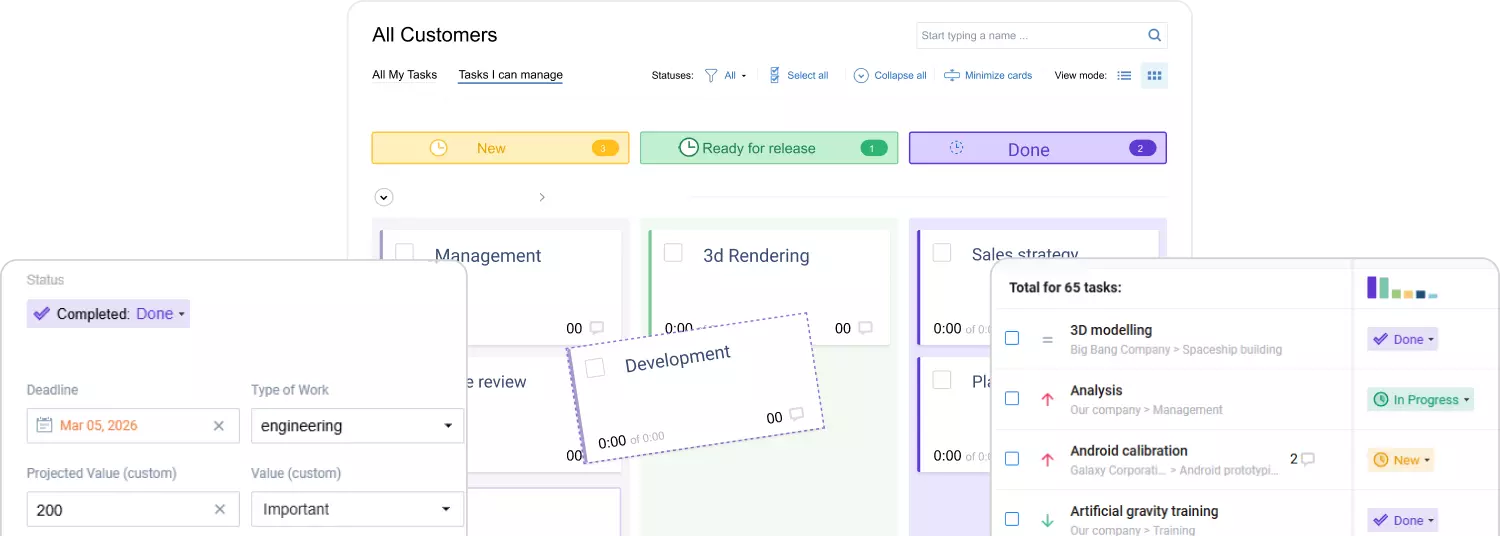This screenshot has height=536, width=1500.
Task: Click the right chevron next to group expander
Action: tap(542, 197)
